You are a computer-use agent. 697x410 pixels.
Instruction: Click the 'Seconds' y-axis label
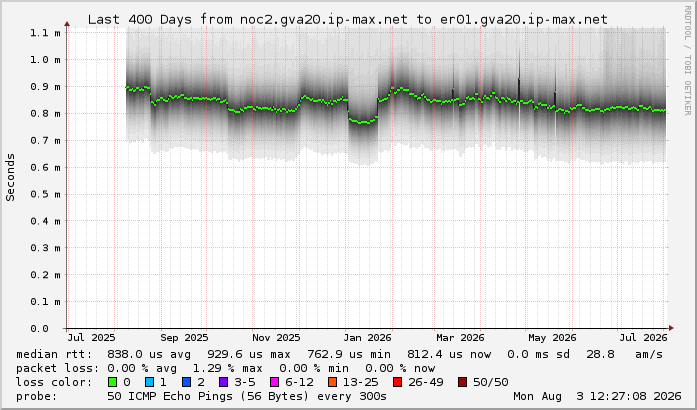click(x=10, y=177)
